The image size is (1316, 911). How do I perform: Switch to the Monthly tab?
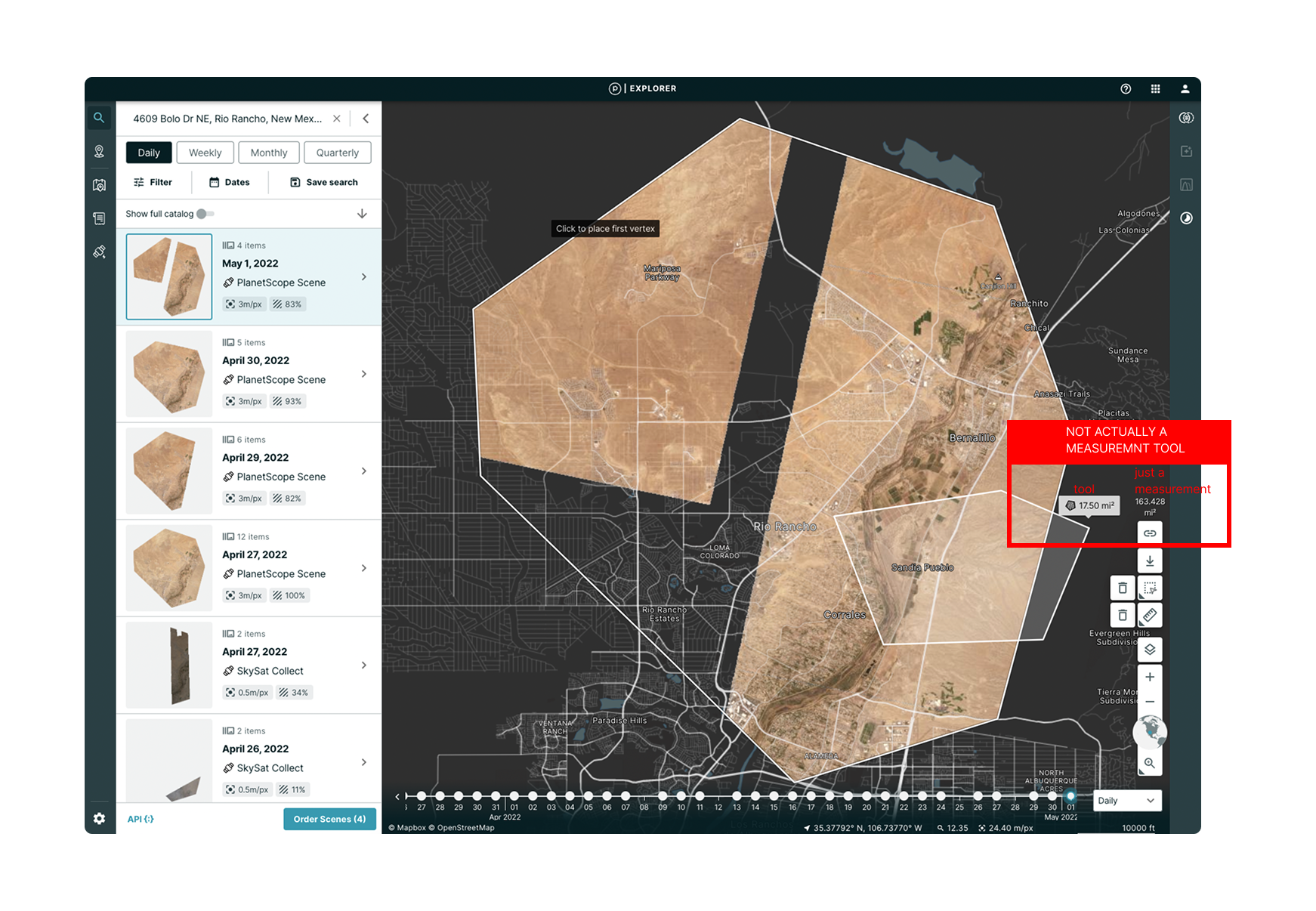tap(269, 153)
